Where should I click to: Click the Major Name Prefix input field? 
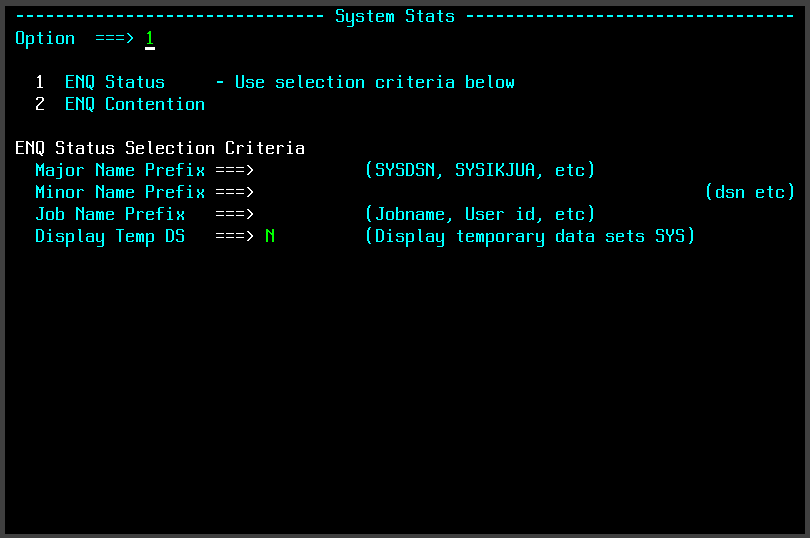pos(309,170)
